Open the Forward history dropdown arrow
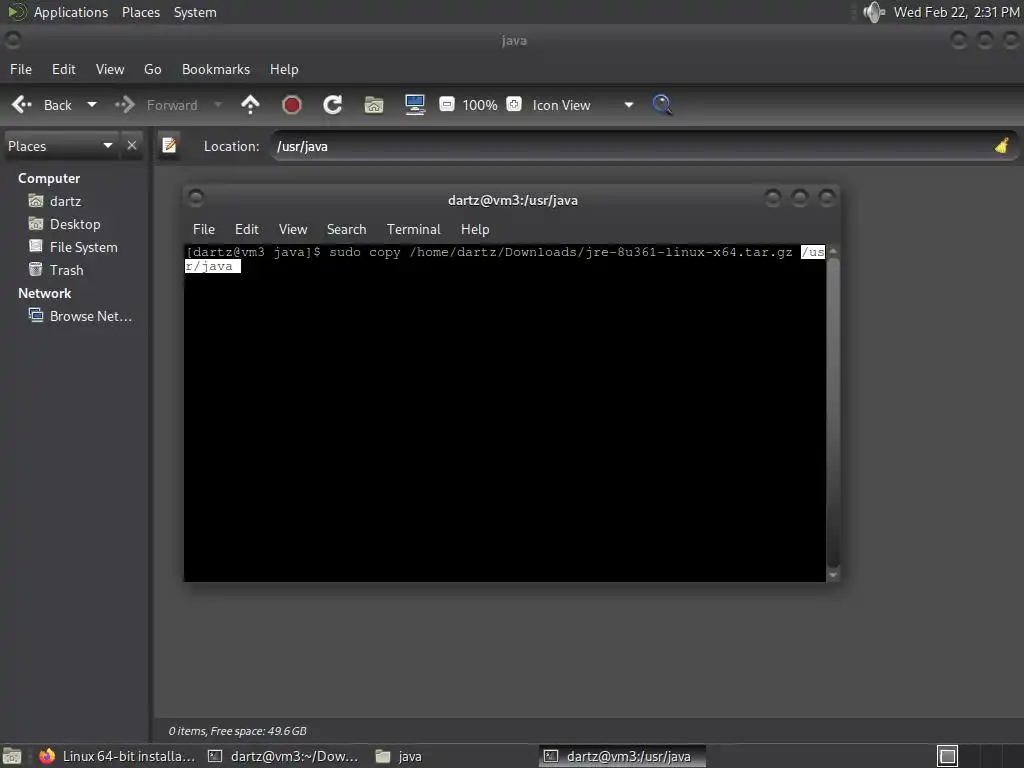Viewport: 1024px width, 768px height. point(218,105)
